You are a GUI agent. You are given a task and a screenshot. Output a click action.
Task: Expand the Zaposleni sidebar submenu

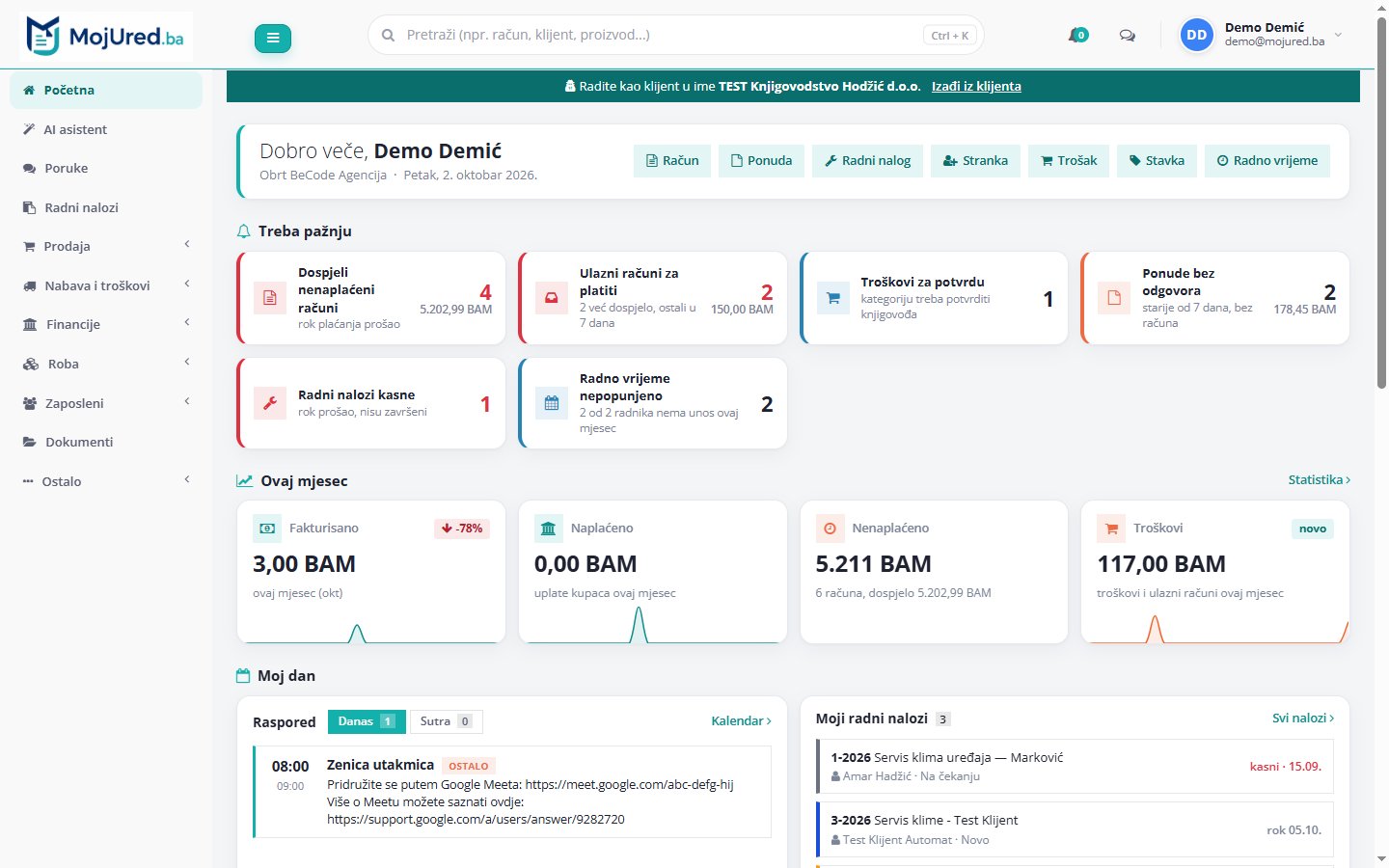[106, 403]
